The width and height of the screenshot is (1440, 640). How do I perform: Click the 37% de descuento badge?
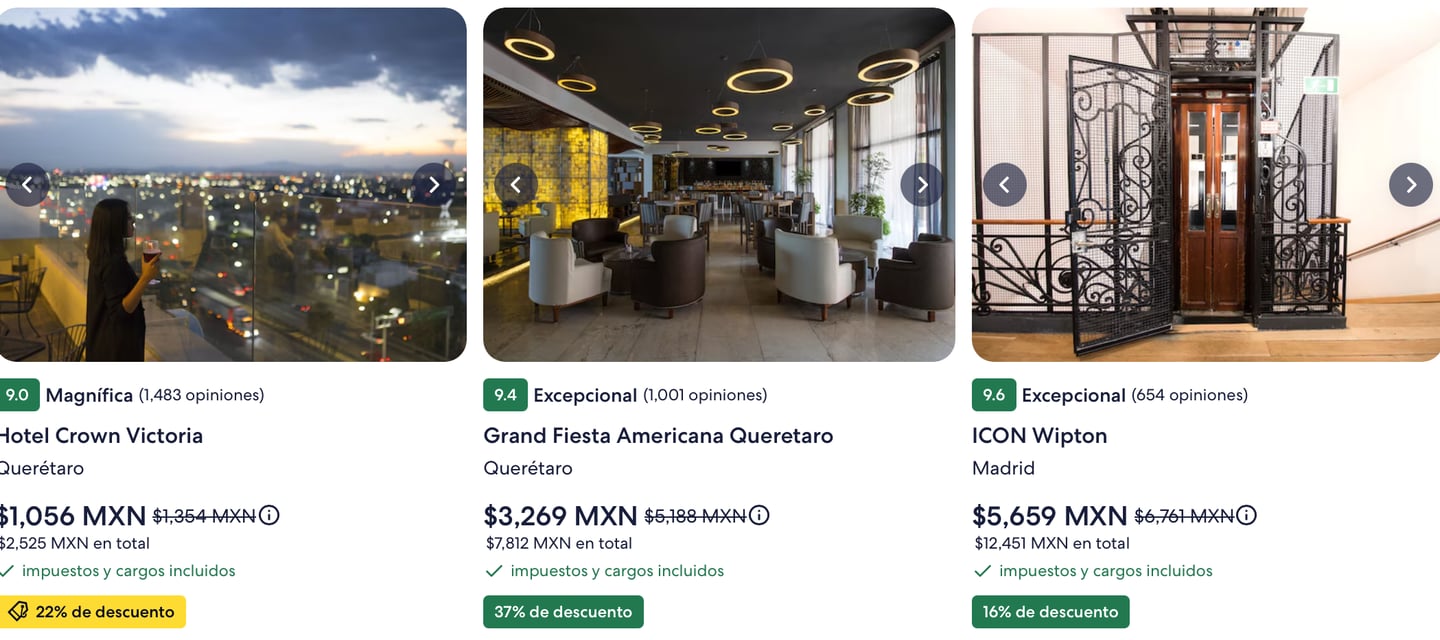tap(563, 612)
